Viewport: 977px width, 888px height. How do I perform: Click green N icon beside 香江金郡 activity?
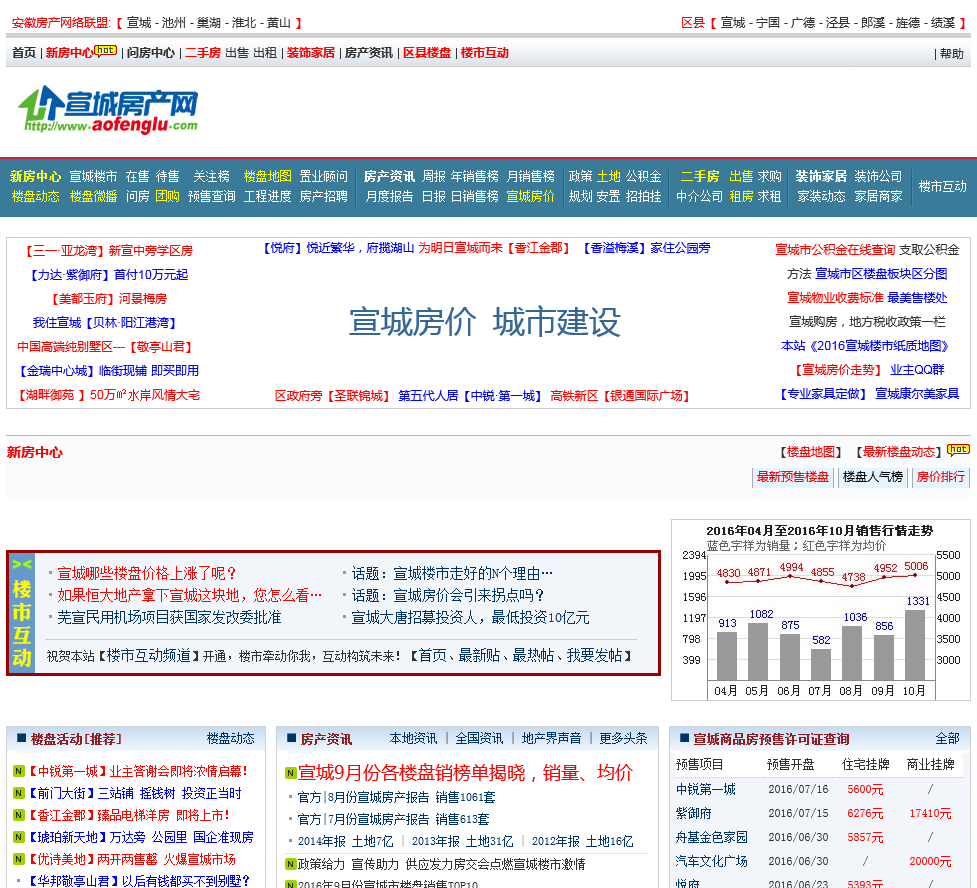coord(19,815)
